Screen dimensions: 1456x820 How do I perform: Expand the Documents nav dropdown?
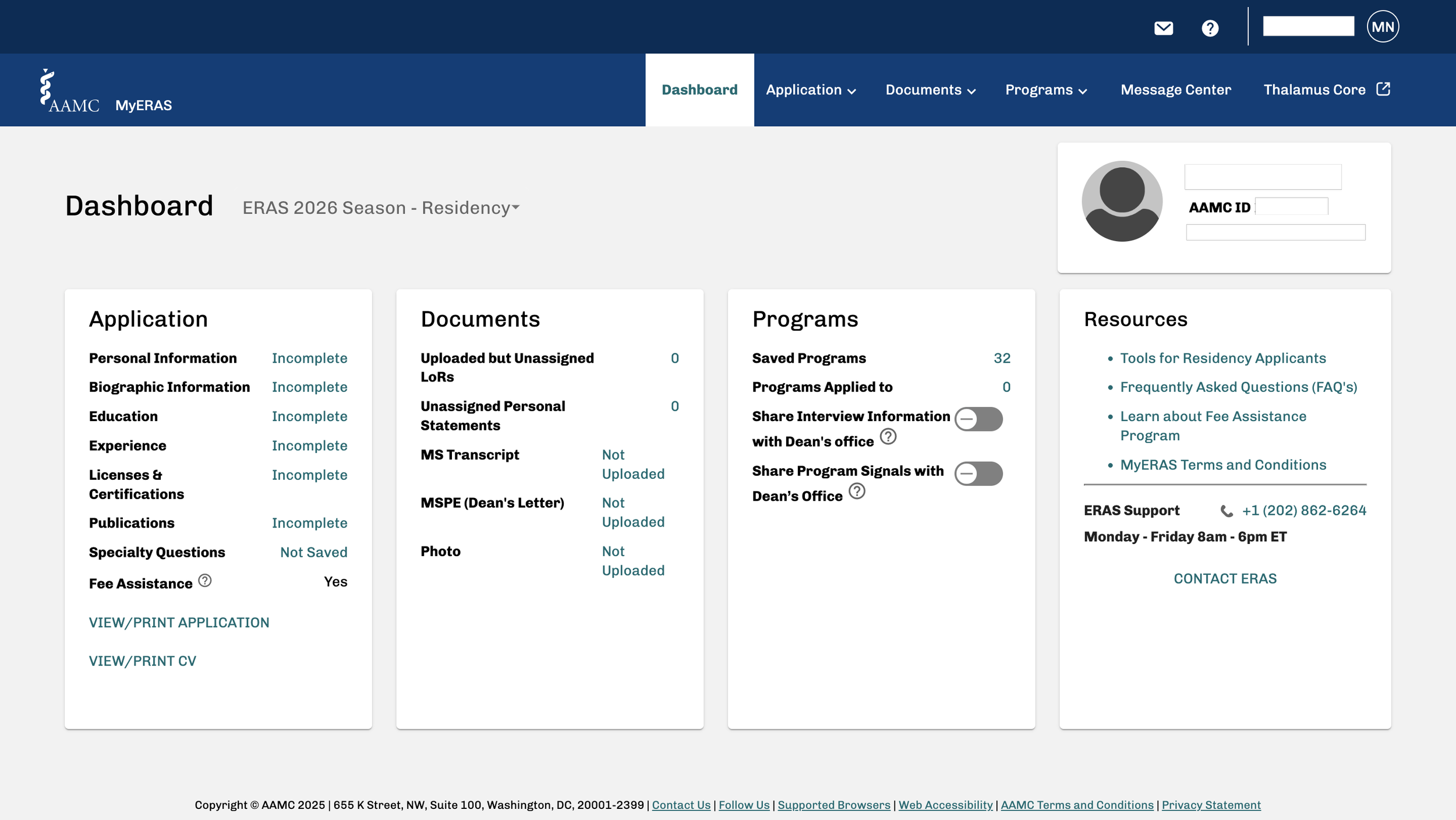point(930,90)
